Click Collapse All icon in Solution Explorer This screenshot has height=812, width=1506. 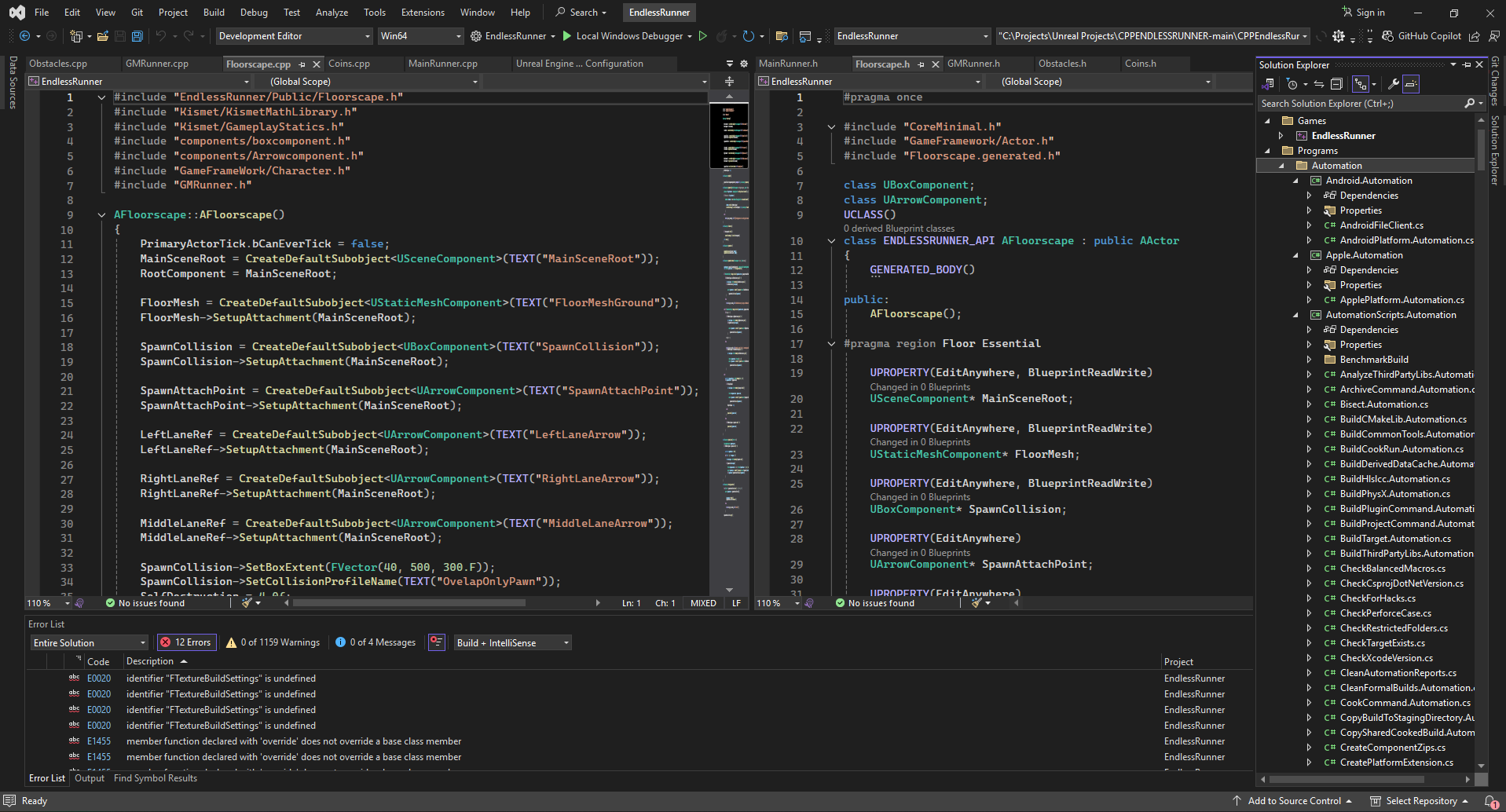[x=1336, y=84]
